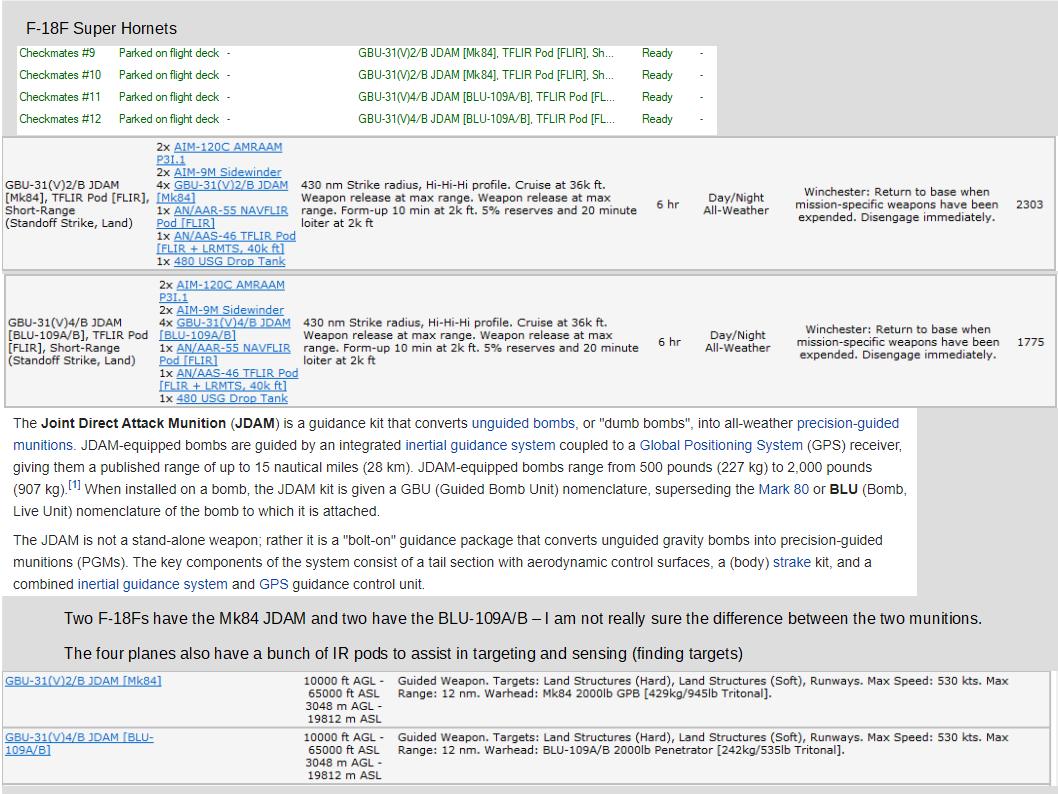Screen dimensions: 1058x794
Task: Select the Checkmates #12 aircraft row
Action: [366, 119]
